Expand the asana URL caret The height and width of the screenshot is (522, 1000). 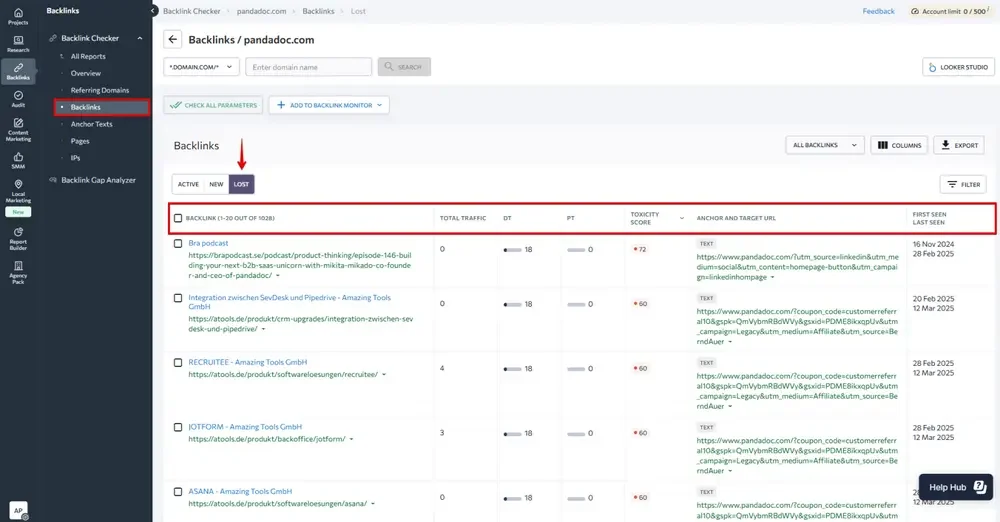[x=373, y=503]
